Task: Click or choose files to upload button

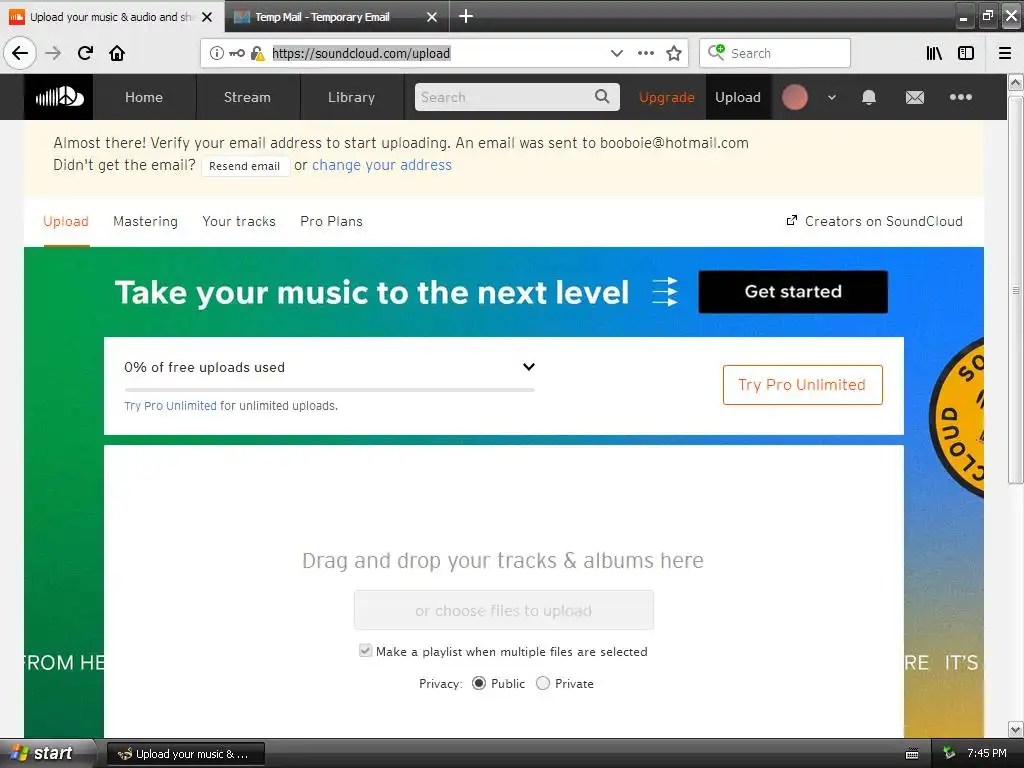Action: click(x=504, y=610)
